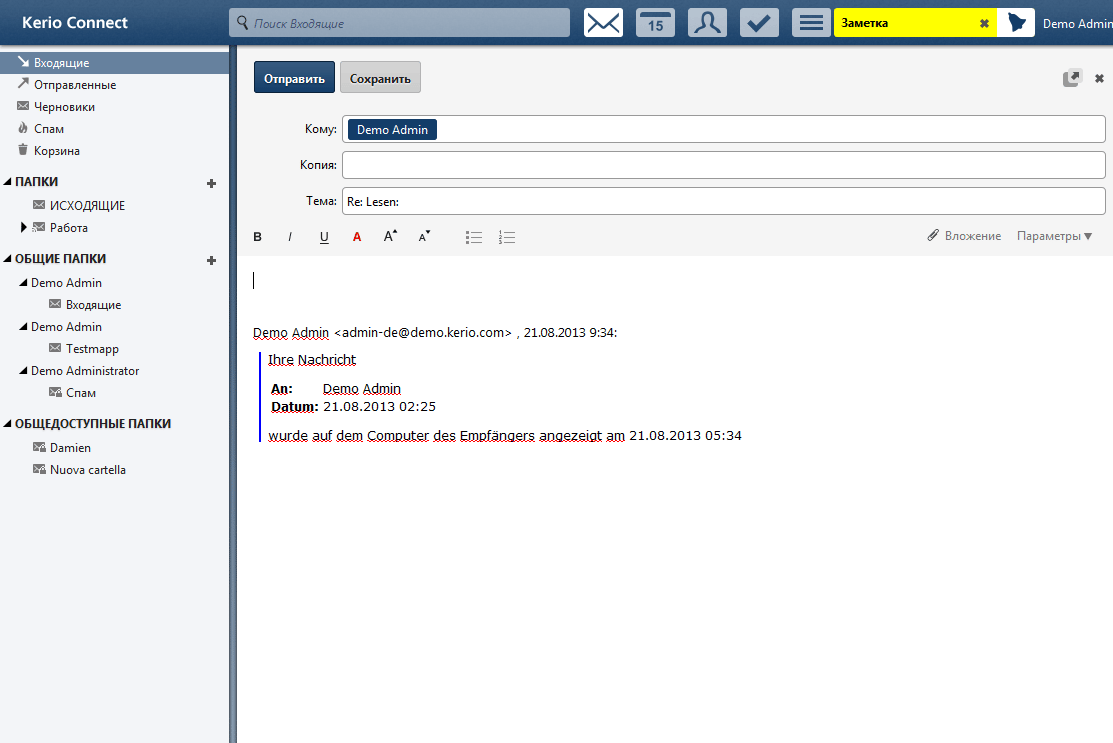Screen dimensions: 1113x743
Task: Increase font size
Action: (x=390, y=236)
